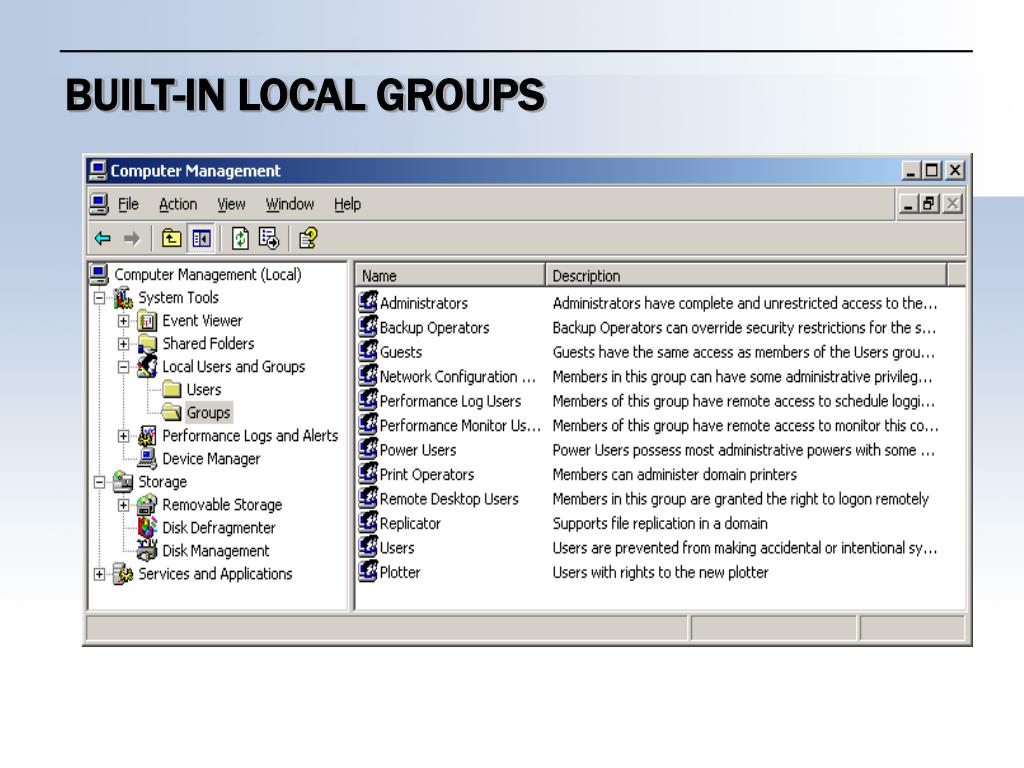Click the Help toolbar icon
The width and height of the screenshot is (1024, 768).
point(308,239)
